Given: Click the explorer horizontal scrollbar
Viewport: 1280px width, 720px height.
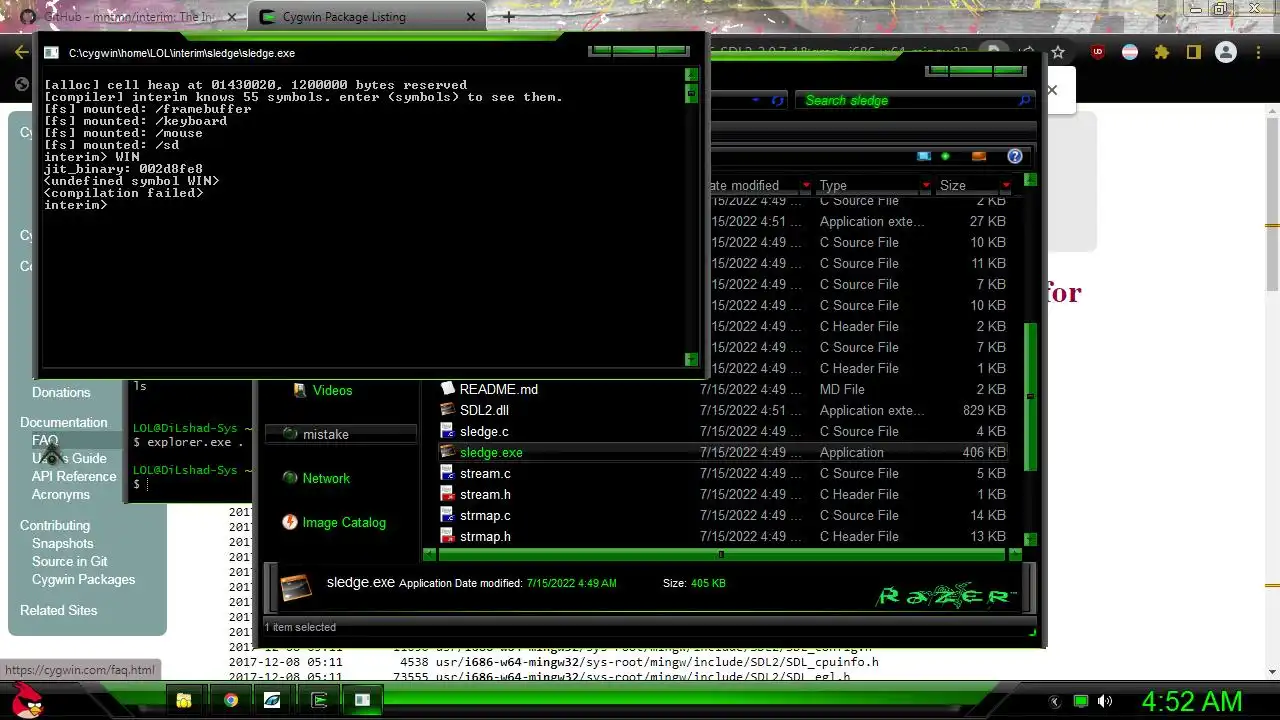Looking at the screenshot, I should tap(720, 554).
